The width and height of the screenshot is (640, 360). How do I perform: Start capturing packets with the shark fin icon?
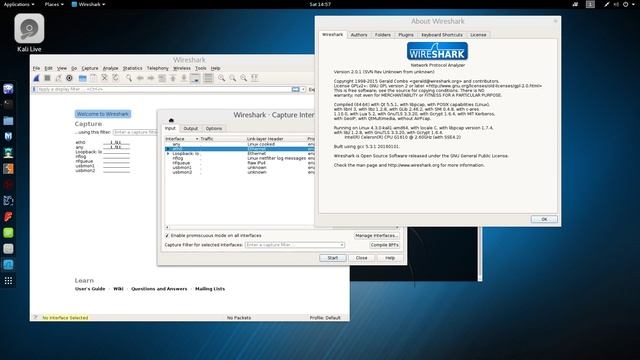(36, 78)
